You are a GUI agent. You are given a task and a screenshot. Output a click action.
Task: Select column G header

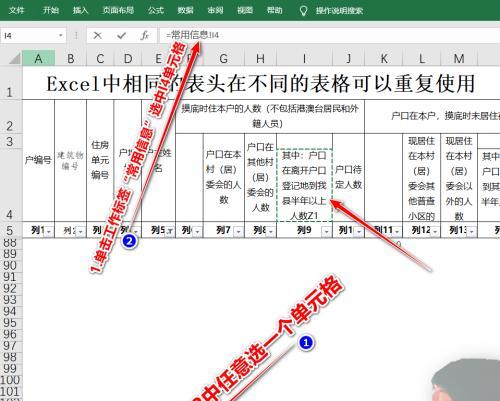[x=224, y=59]
